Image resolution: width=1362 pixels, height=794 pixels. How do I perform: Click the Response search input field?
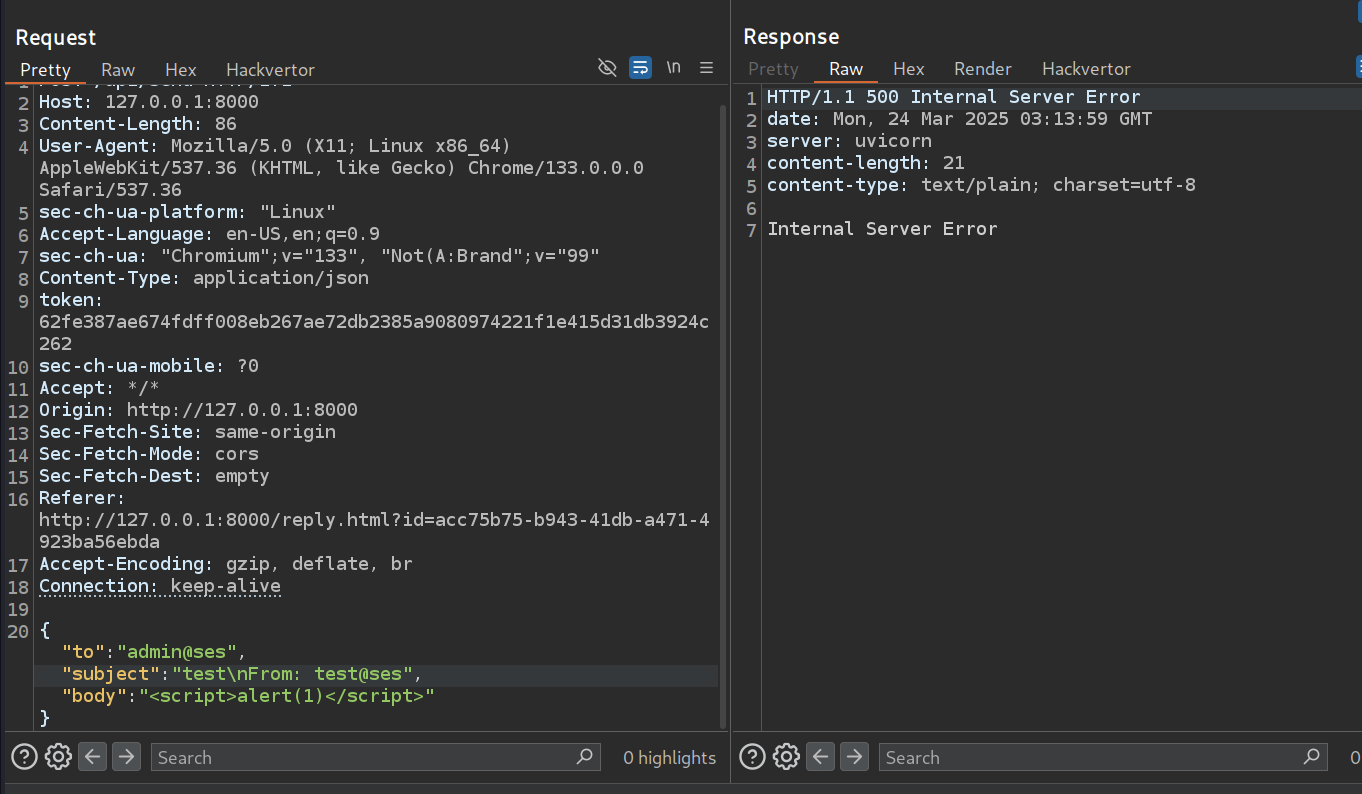tap(1090, 757)
